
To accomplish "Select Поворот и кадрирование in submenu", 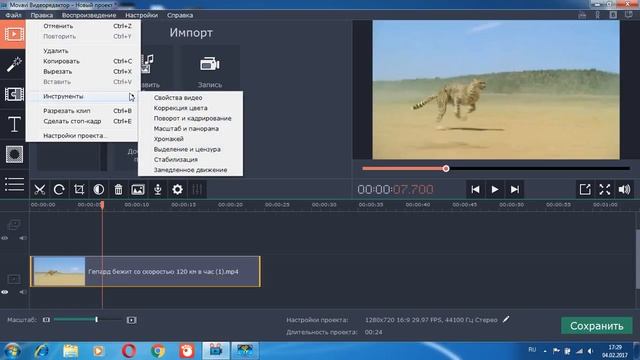I will pyautogui.click(x=191, y=118).
